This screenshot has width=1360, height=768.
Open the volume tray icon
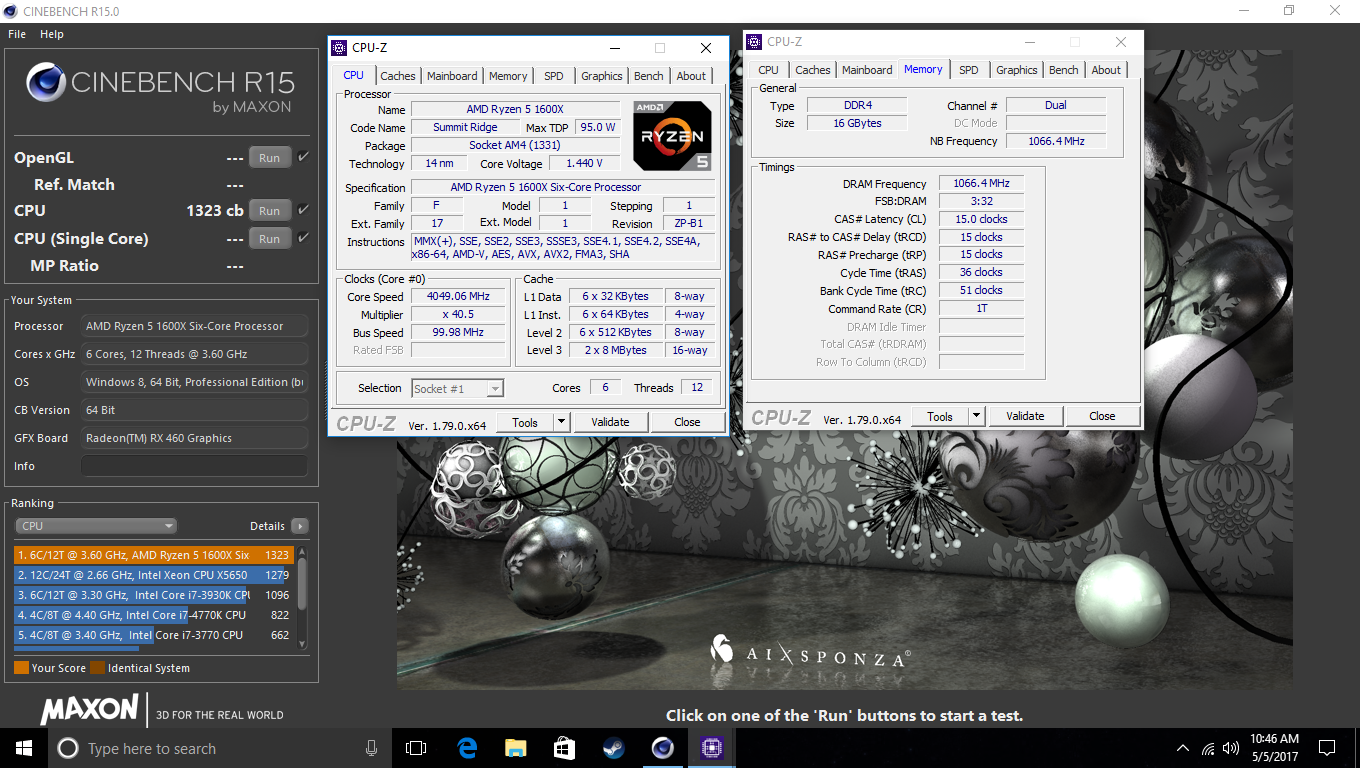(x=1231, y=748)
